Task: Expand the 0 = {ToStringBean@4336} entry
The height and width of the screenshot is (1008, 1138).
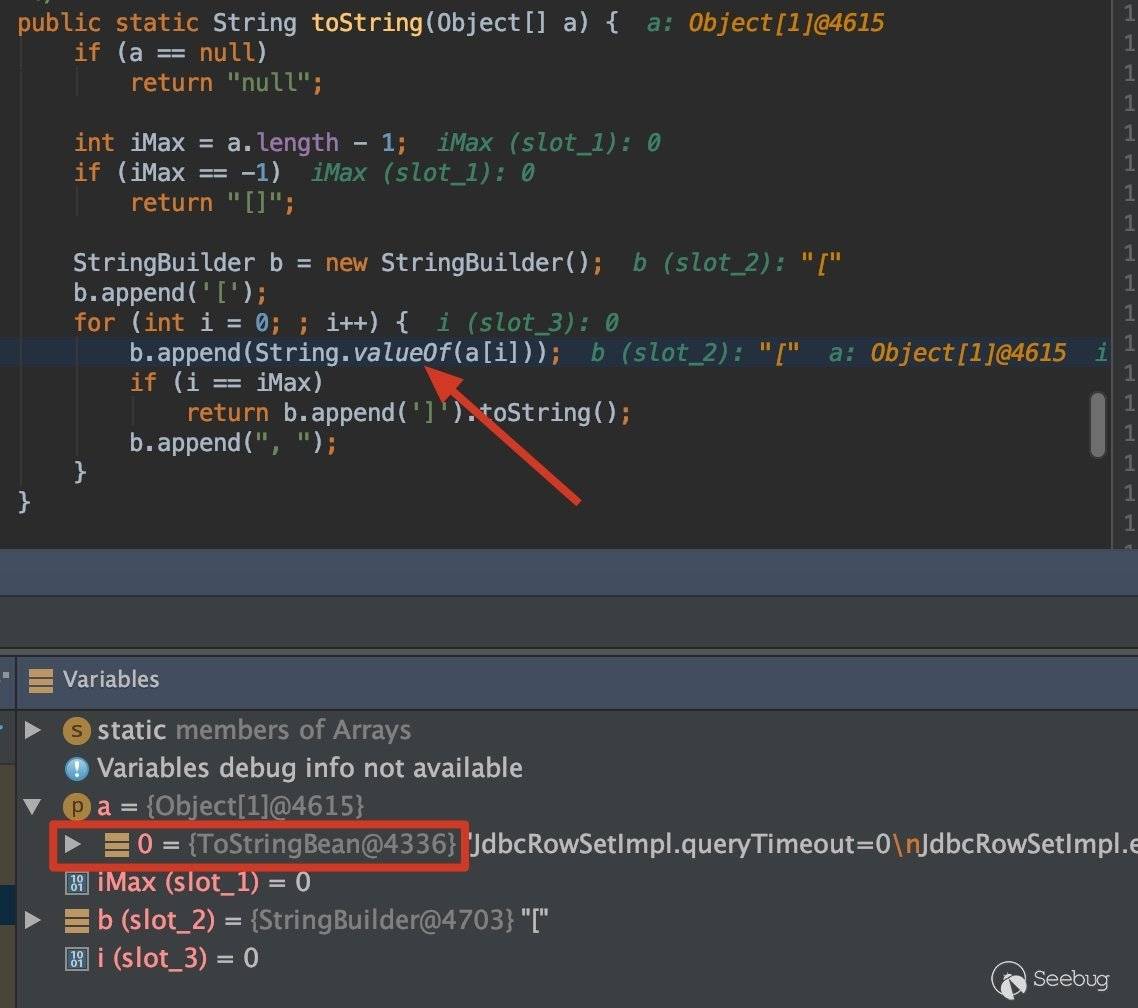Action: pyautogui.click(x=73, y=844)
